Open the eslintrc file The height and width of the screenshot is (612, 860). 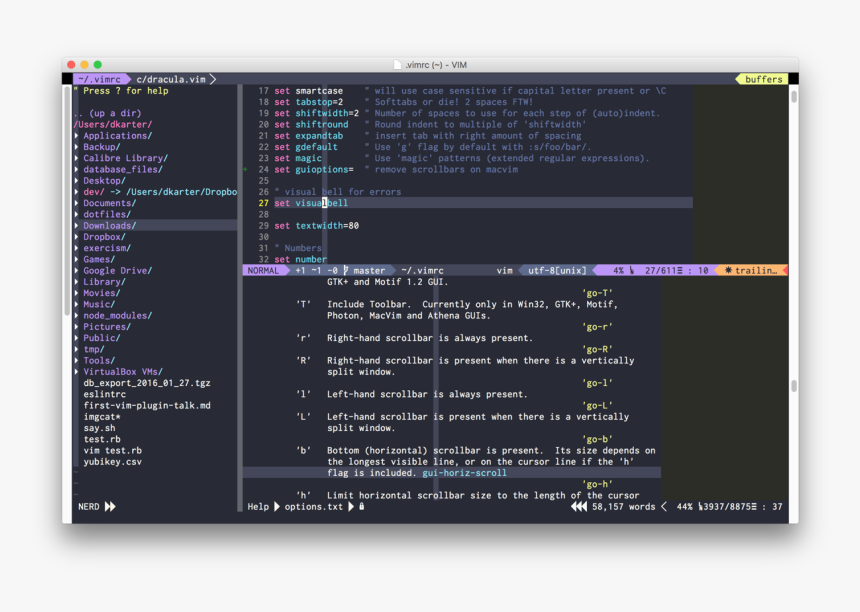pyautogui.click(x=105, y=394)
